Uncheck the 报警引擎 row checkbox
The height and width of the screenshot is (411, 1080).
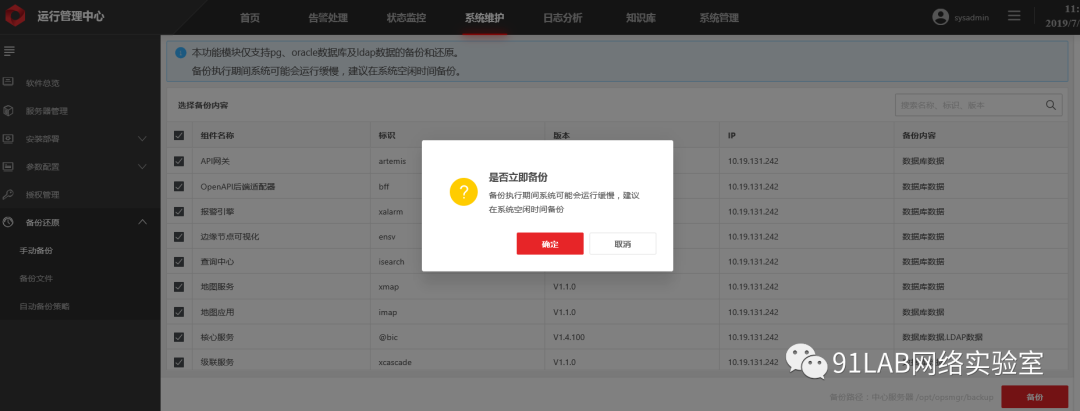[179, 211]
